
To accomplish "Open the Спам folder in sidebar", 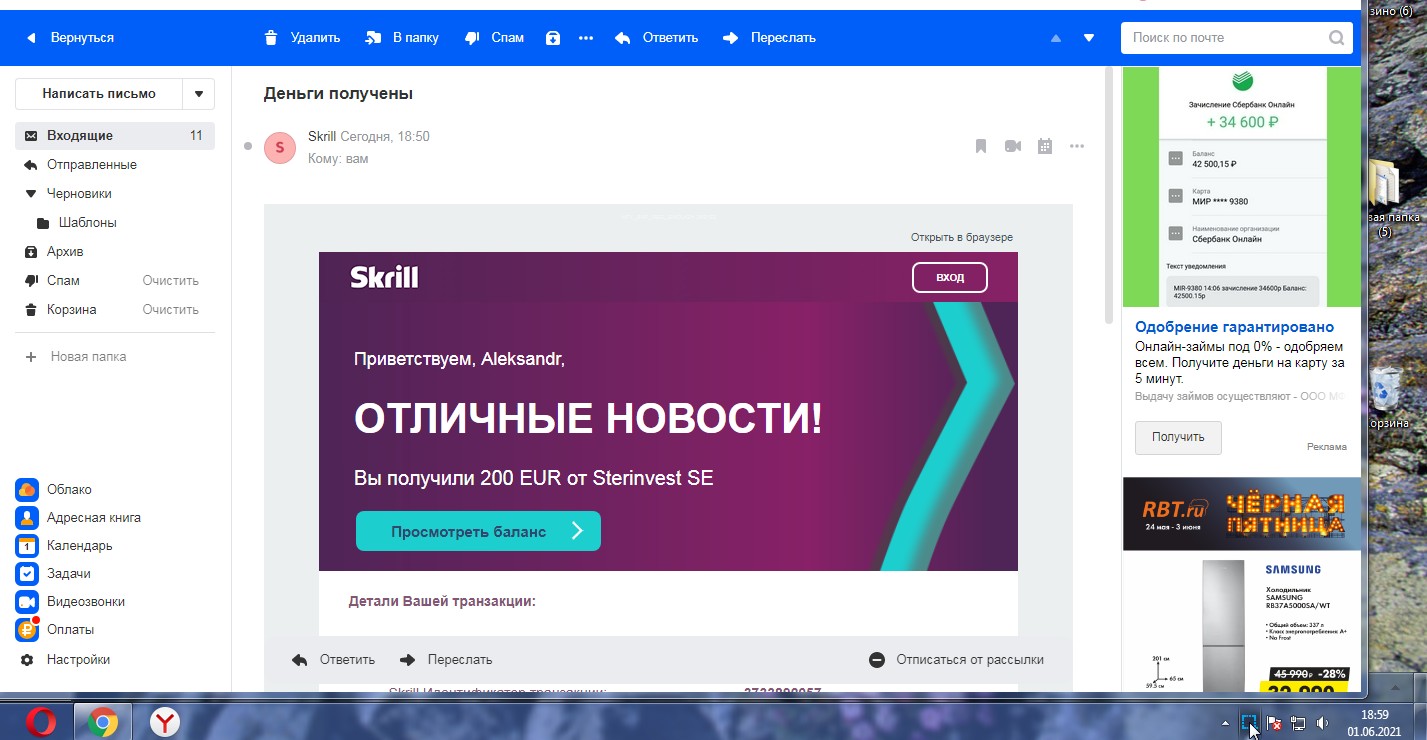I will pos(63,281).
